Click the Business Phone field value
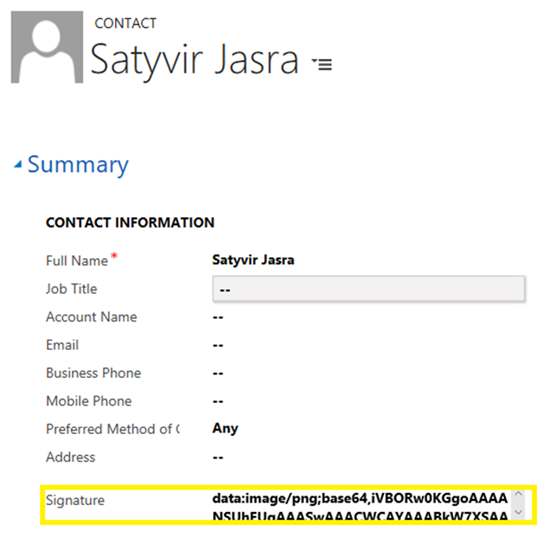Screen dimensions: 550x557 tap(218, 373)
